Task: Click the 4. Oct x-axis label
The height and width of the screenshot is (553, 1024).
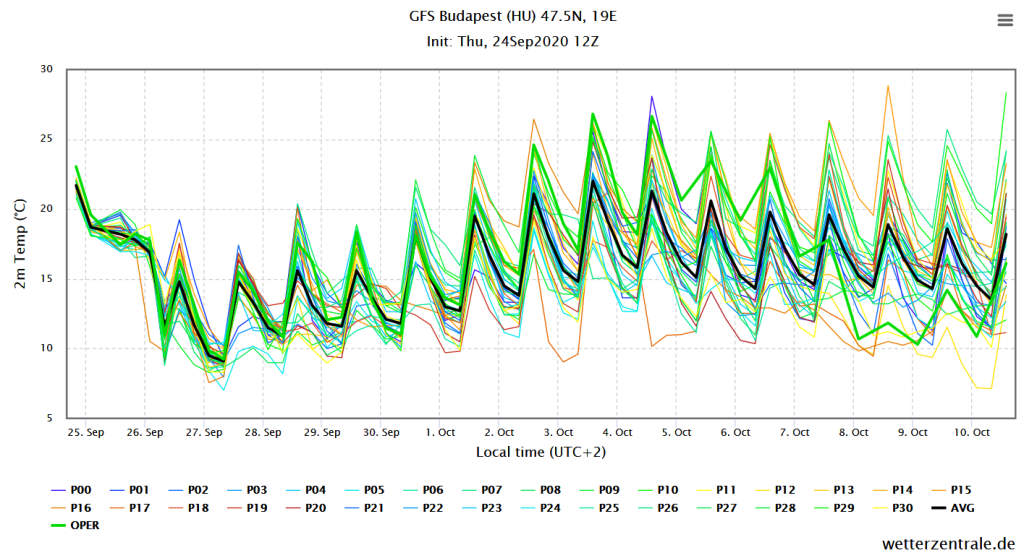Action: coord(617,432)
